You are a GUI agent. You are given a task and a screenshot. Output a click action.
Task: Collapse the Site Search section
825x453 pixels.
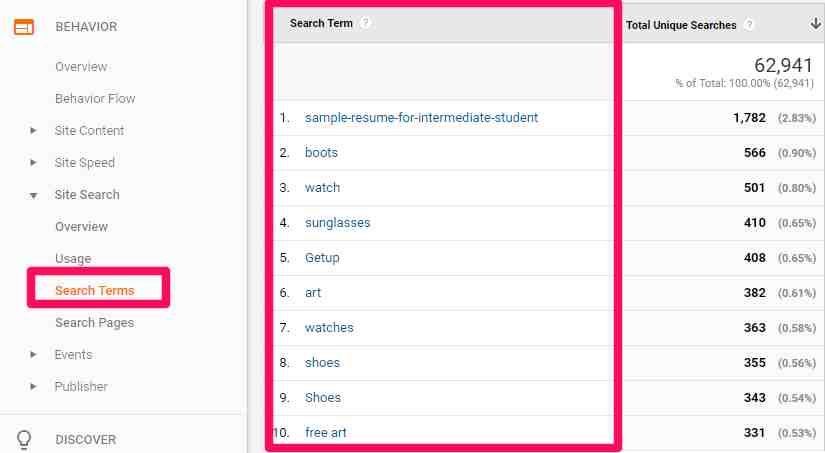[33, 195]
